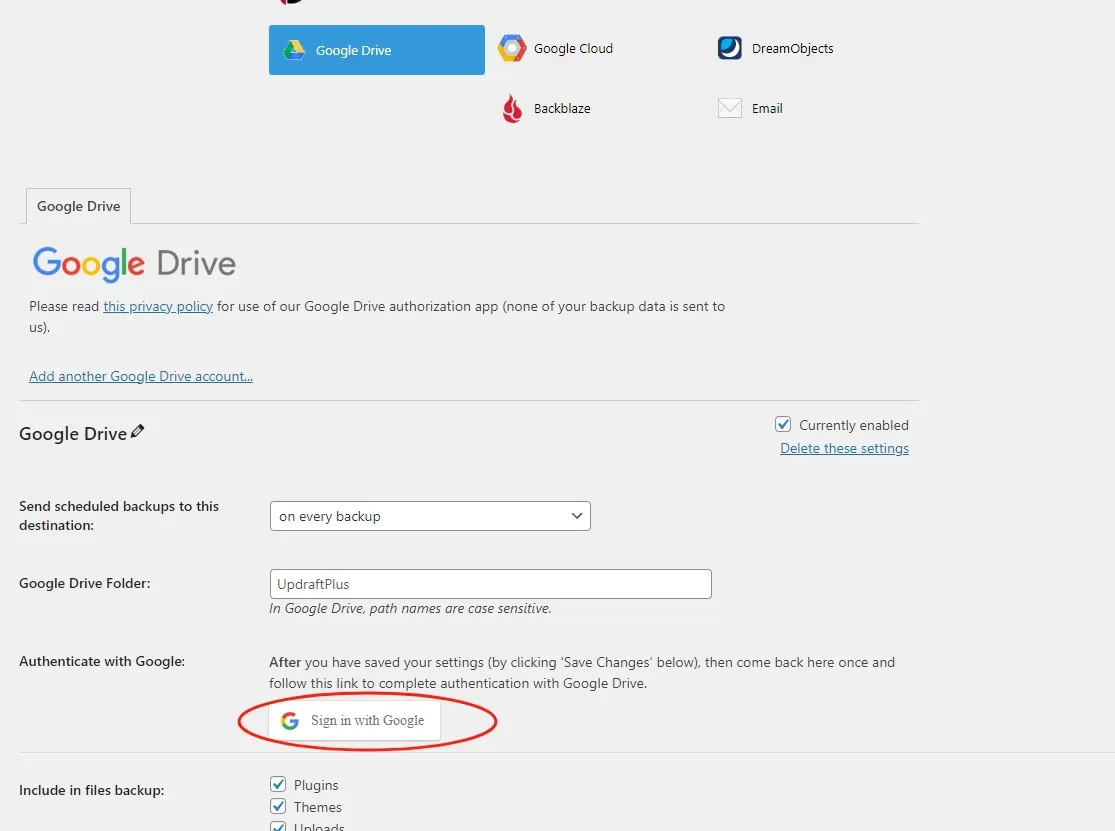Switch to the Google Drive tab
Image resolution: width=1115 pixels, height=831 pixels.
(x=78, y=206)
